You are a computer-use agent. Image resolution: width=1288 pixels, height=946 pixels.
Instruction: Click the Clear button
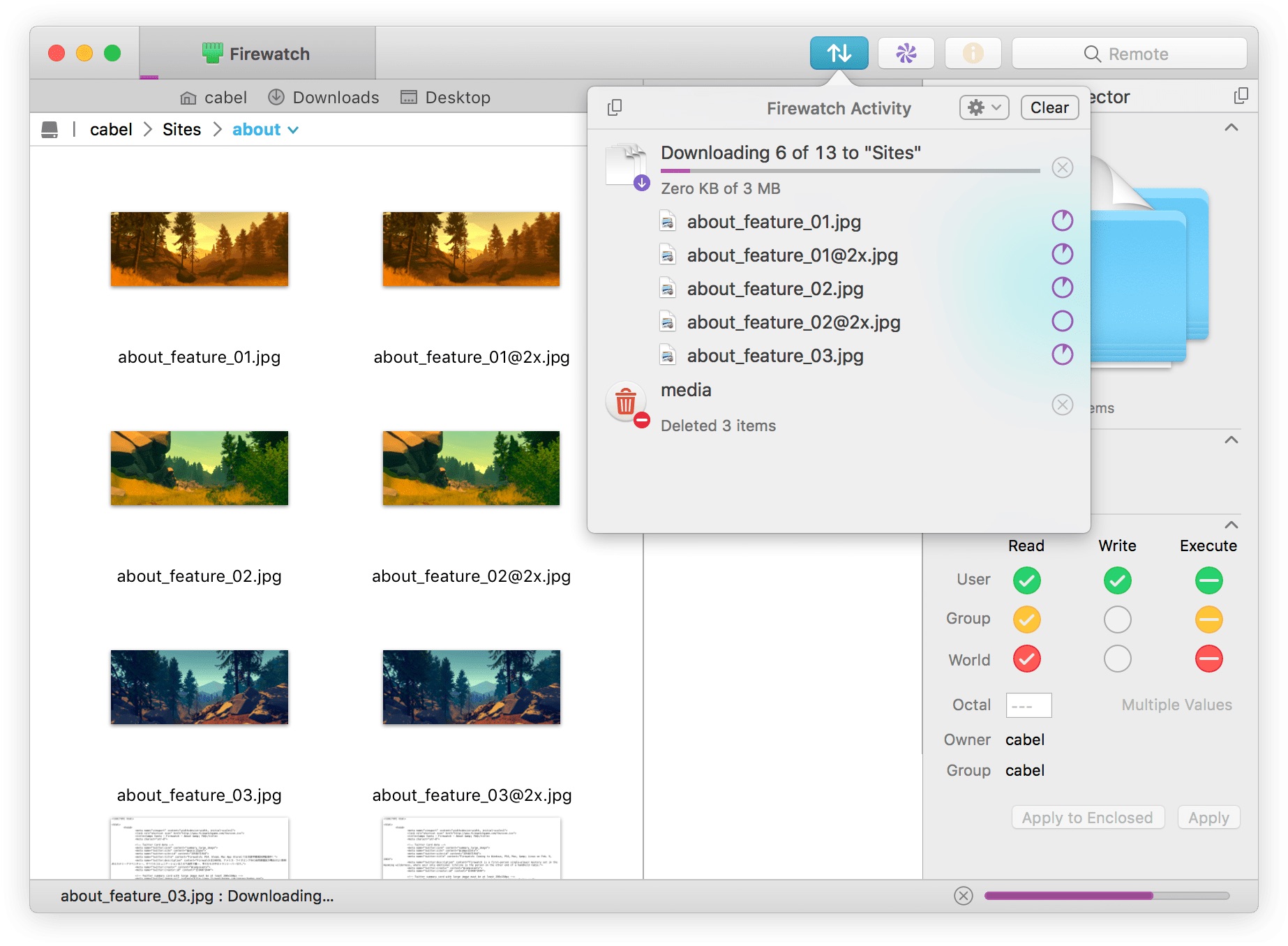[1049, 107]
